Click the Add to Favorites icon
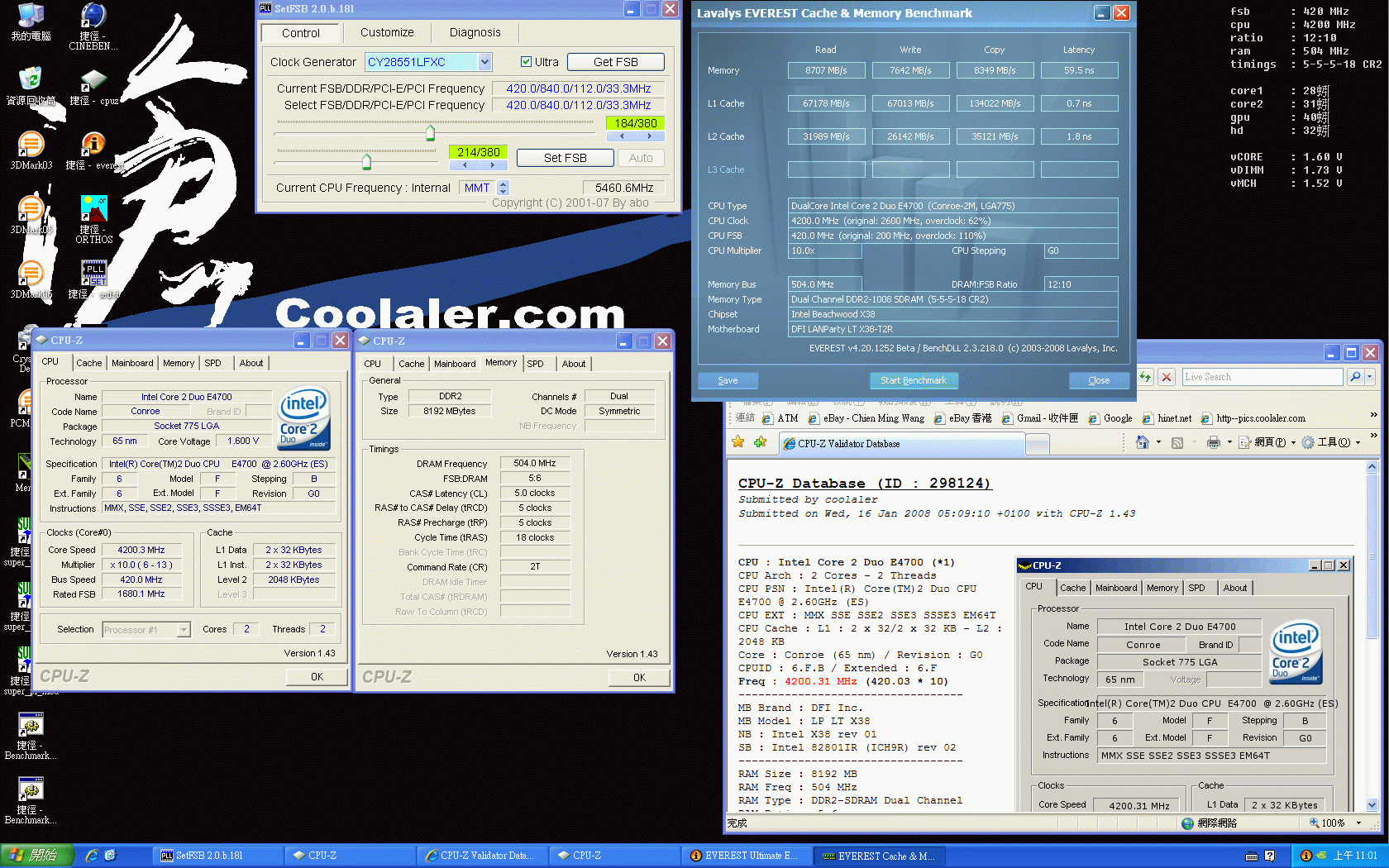 [x=760, y=442]
